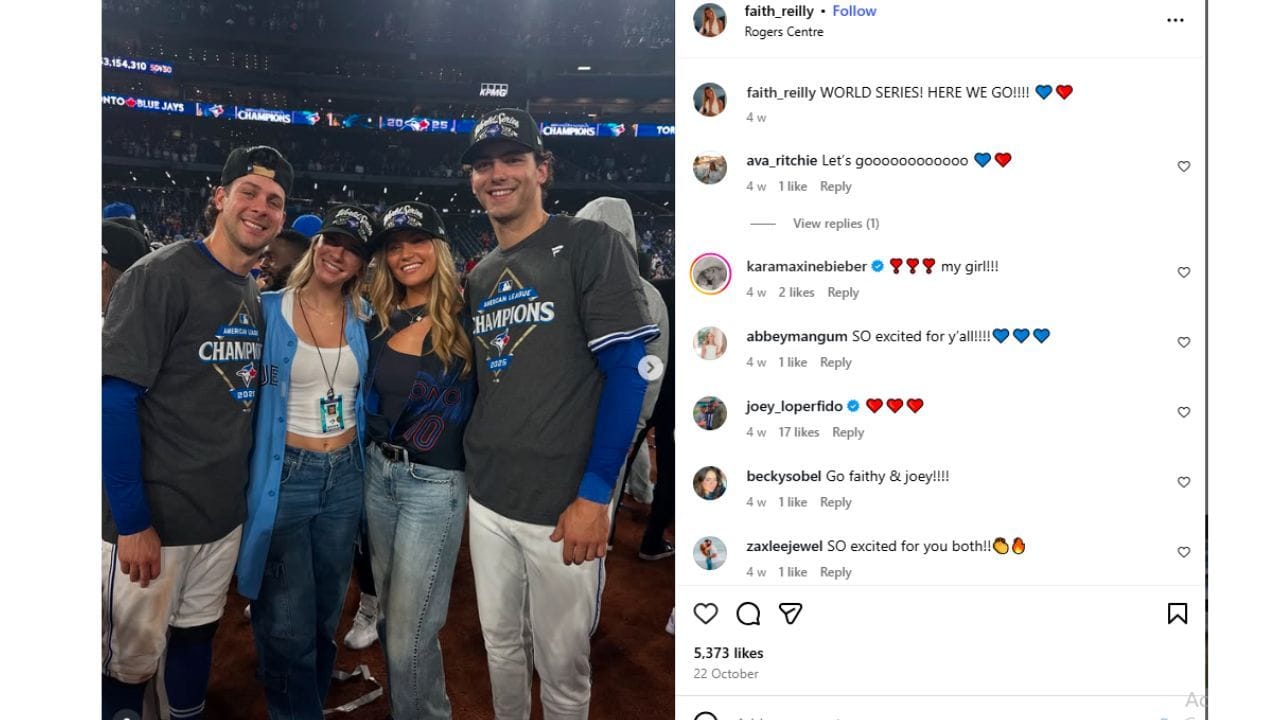1280x720 pixels.
Task: Expand View replies under ava_ritchie's comment
Action: coord(836,223)
